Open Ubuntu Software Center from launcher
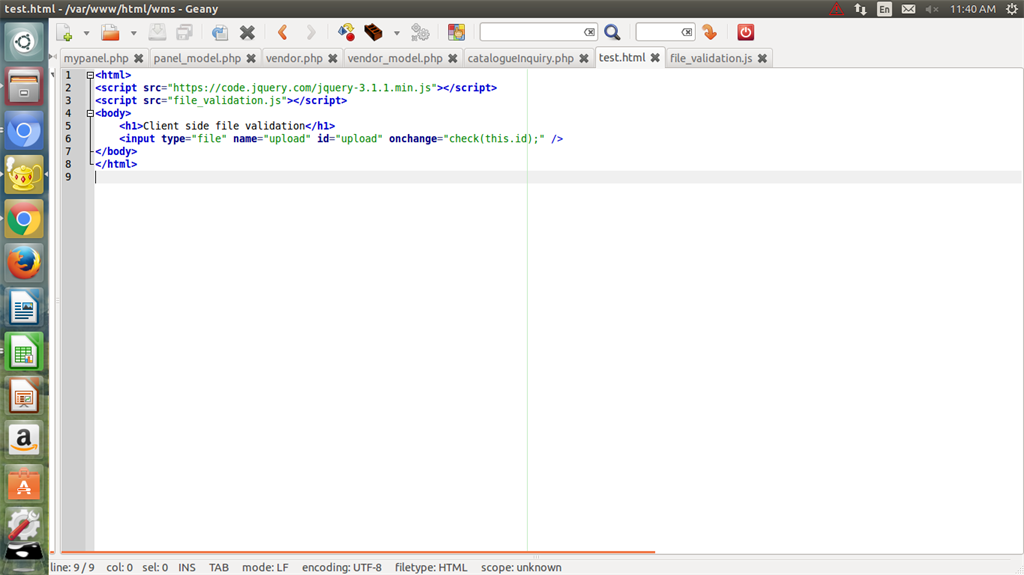 24,485
